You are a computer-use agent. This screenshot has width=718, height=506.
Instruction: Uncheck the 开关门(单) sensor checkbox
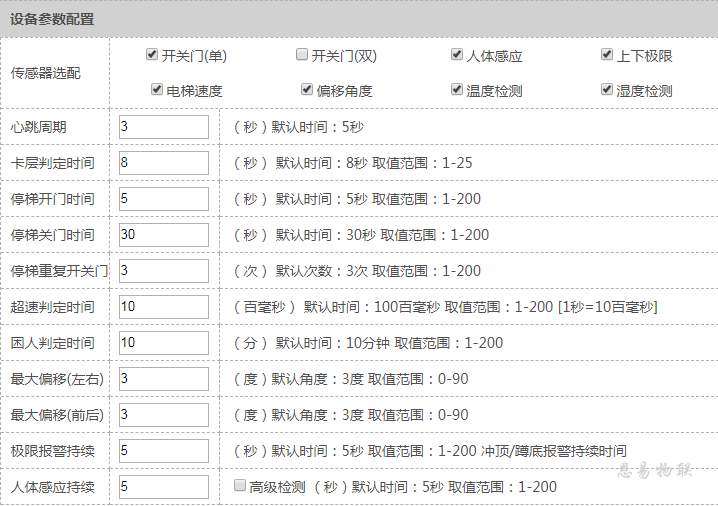pos(152,55)
